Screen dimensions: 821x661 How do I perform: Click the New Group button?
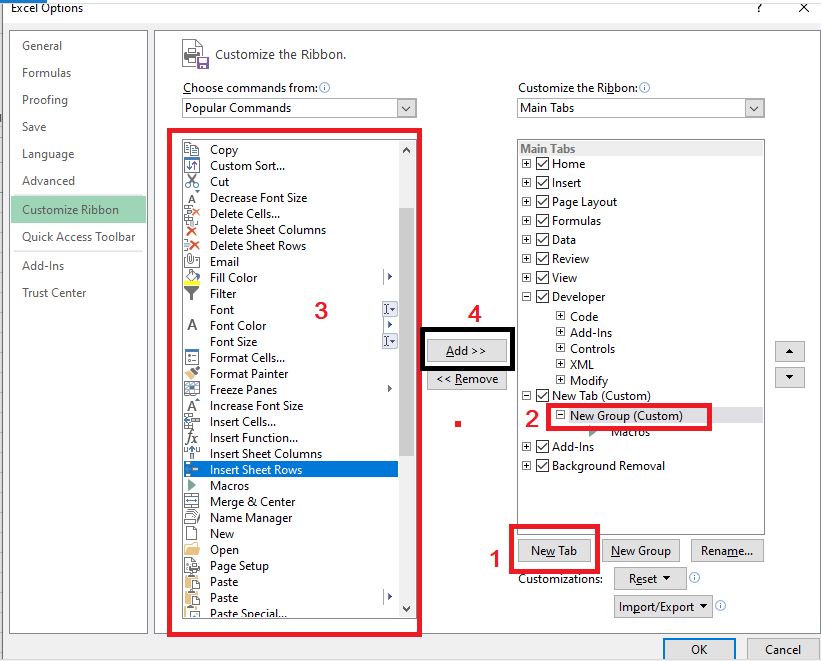point(640,550)
